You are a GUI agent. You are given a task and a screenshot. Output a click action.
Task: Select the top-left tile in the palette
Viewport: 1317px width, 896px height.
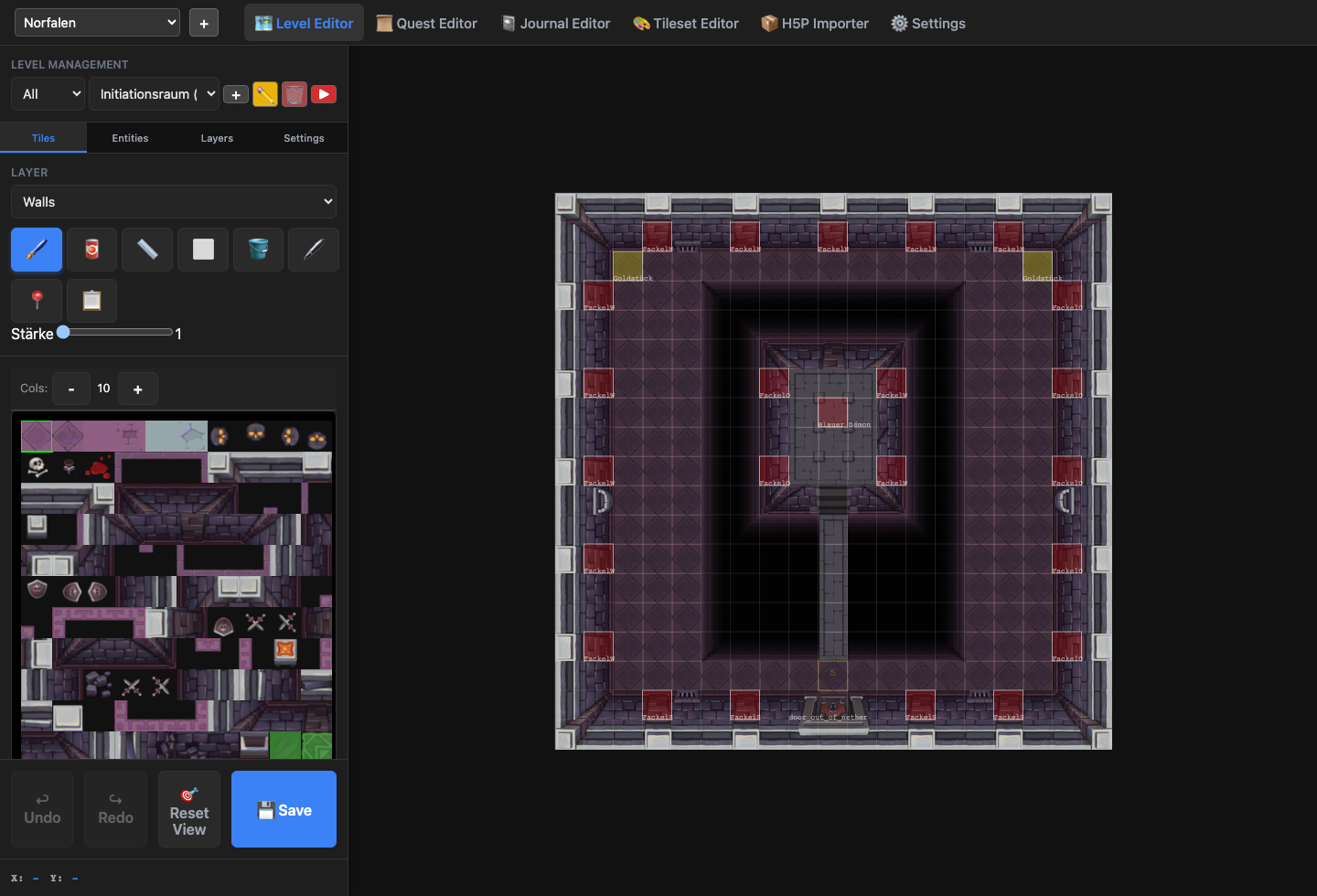point(37,436)
